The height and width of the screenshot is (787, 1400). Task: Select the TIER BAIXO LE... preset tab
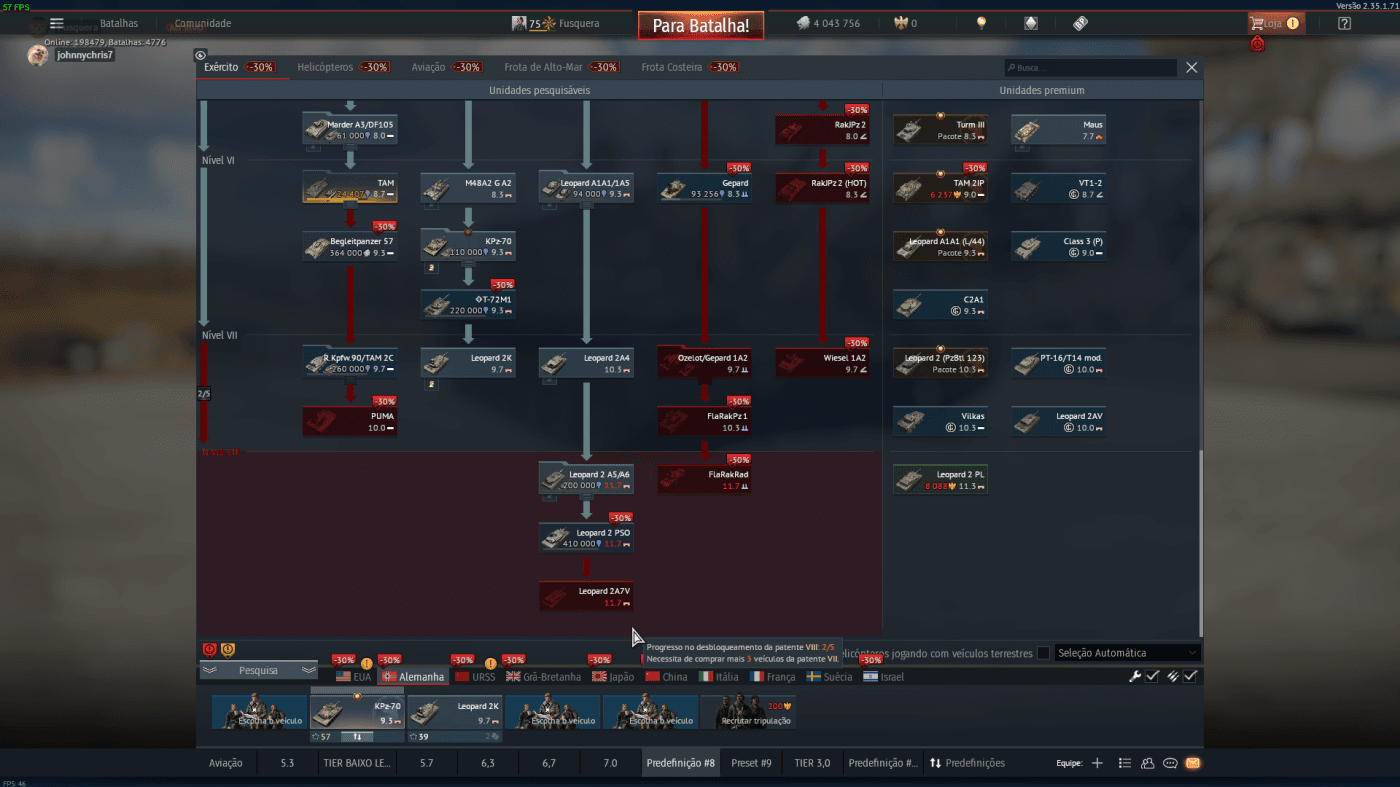click(x=356, y=763)
